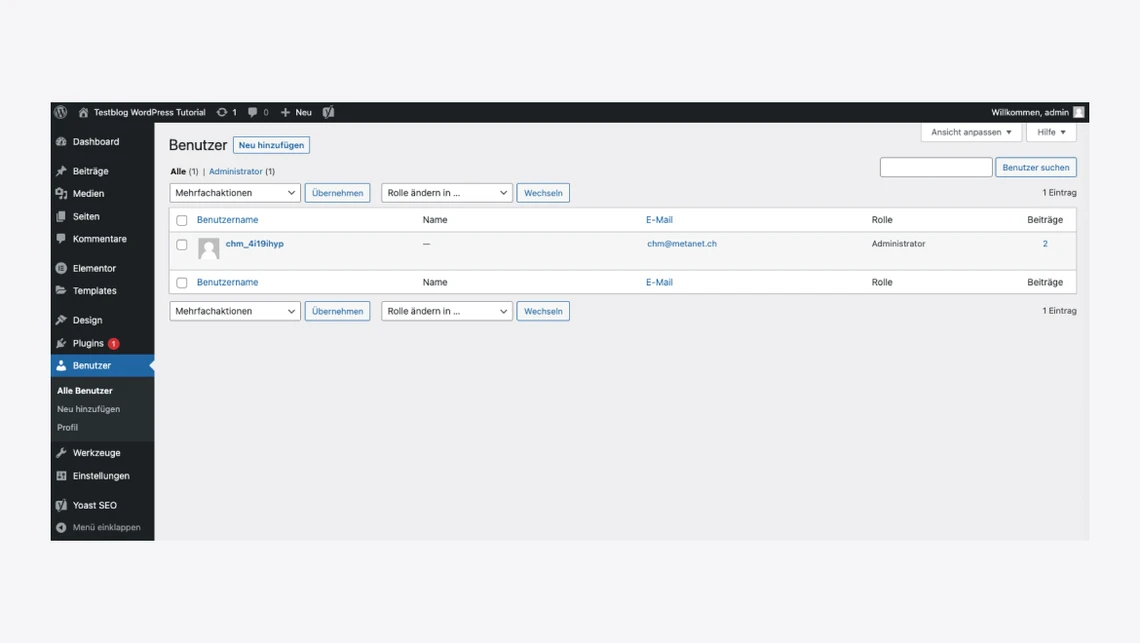Open the site home icon Testblog WordPress Tutorial

coord(84,112)
